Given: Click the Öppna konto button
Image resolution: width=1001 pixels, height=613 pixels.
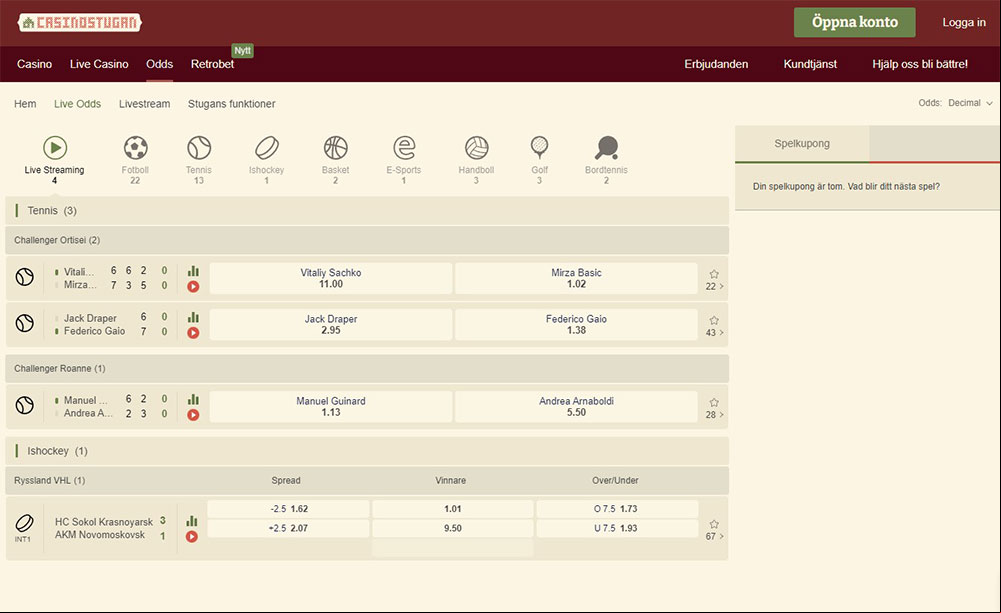Looking at the screenshot, I should click(855, 22).
